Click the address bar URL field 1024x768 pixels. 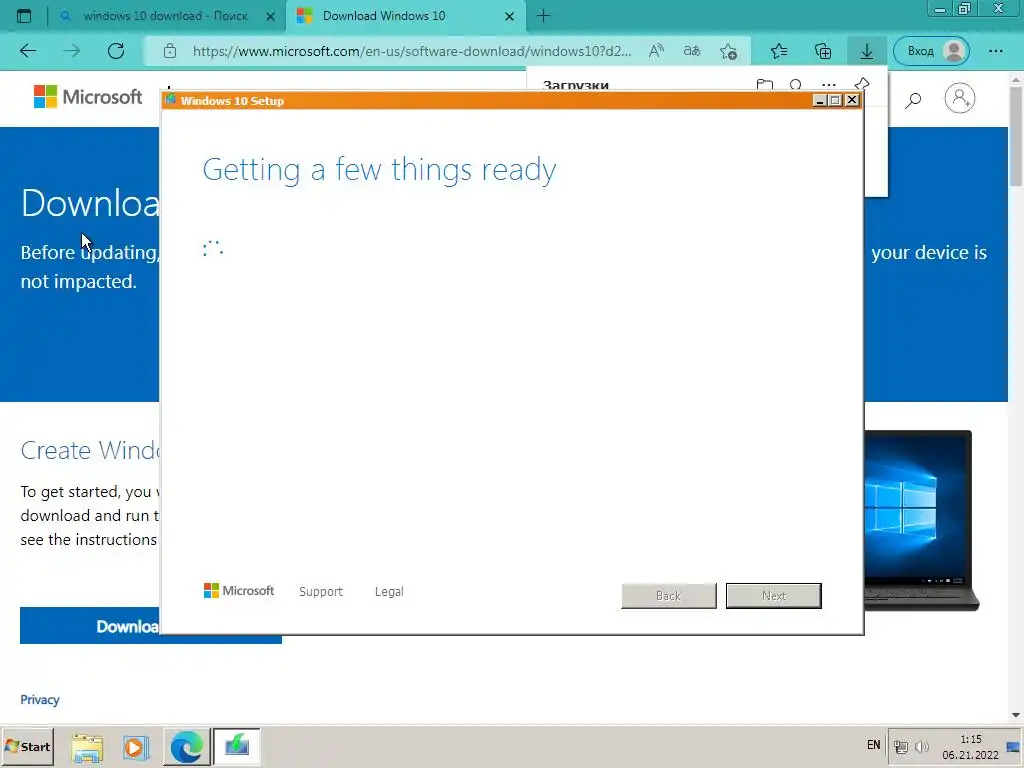[x=411, y=51]
